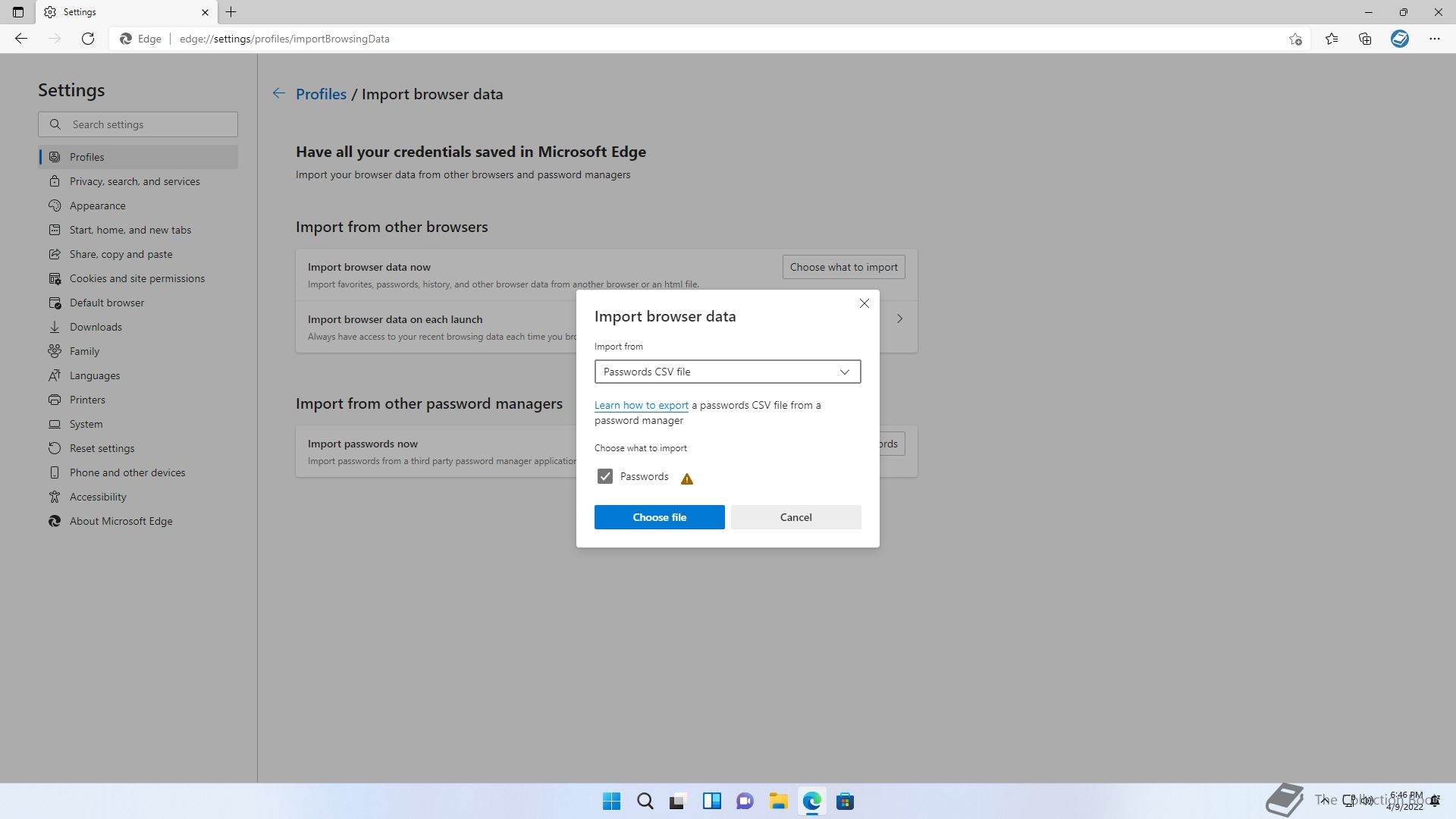The image size is (1456, 819).
Task: Focus the Search settings field
Action: (x=138, y=124)
